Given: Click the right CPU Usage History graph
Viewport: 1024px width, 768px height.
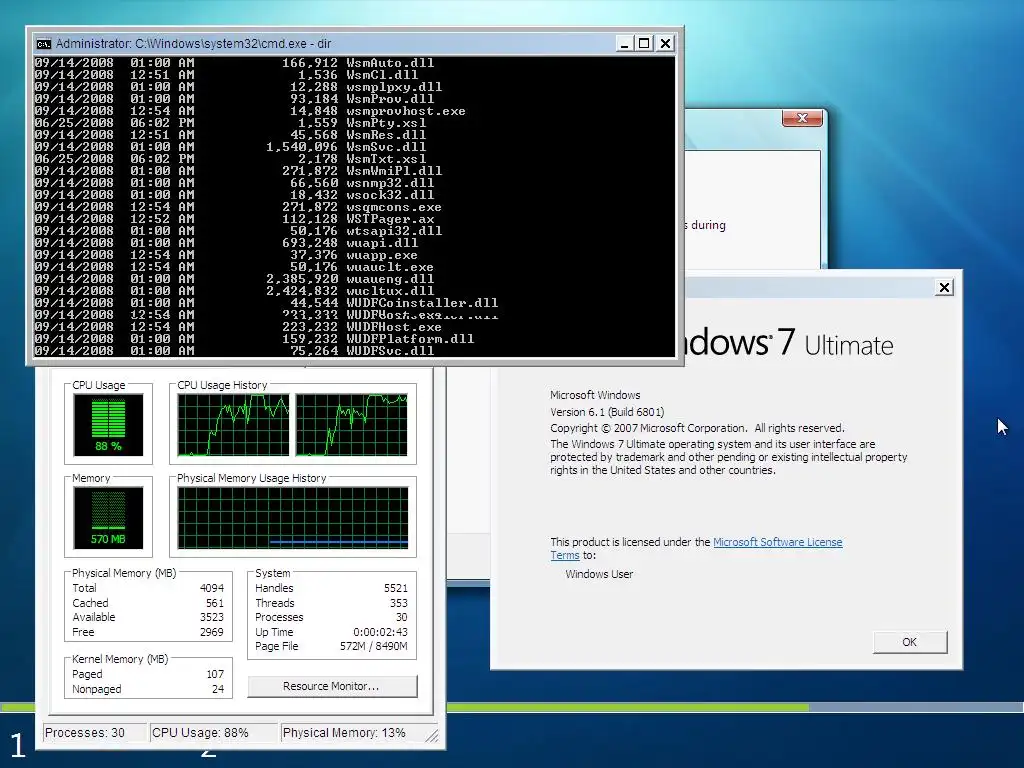Looking at the screenshot, I should point(352,424).
